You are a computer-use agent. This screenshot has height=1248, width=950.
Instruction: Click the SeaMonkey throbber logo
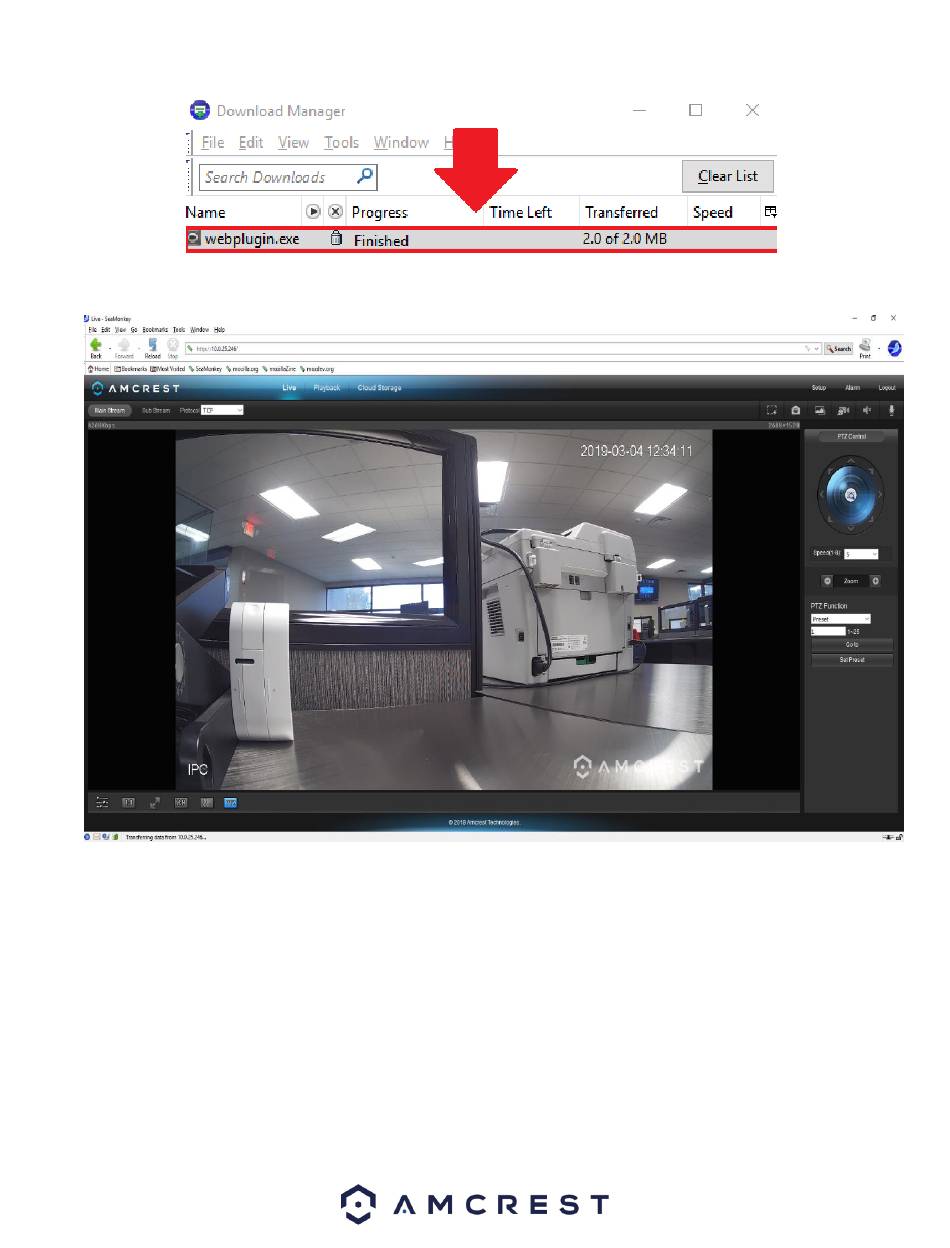894,348
